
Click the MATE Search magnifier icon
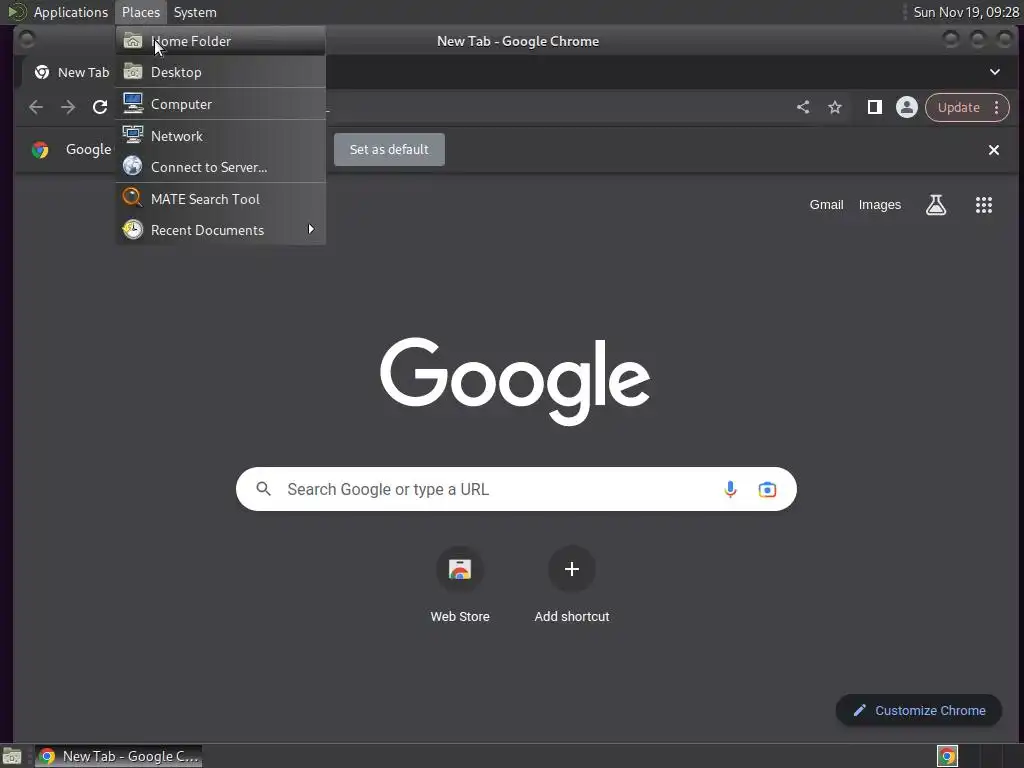pyautogui.click(x=133, y=197)
